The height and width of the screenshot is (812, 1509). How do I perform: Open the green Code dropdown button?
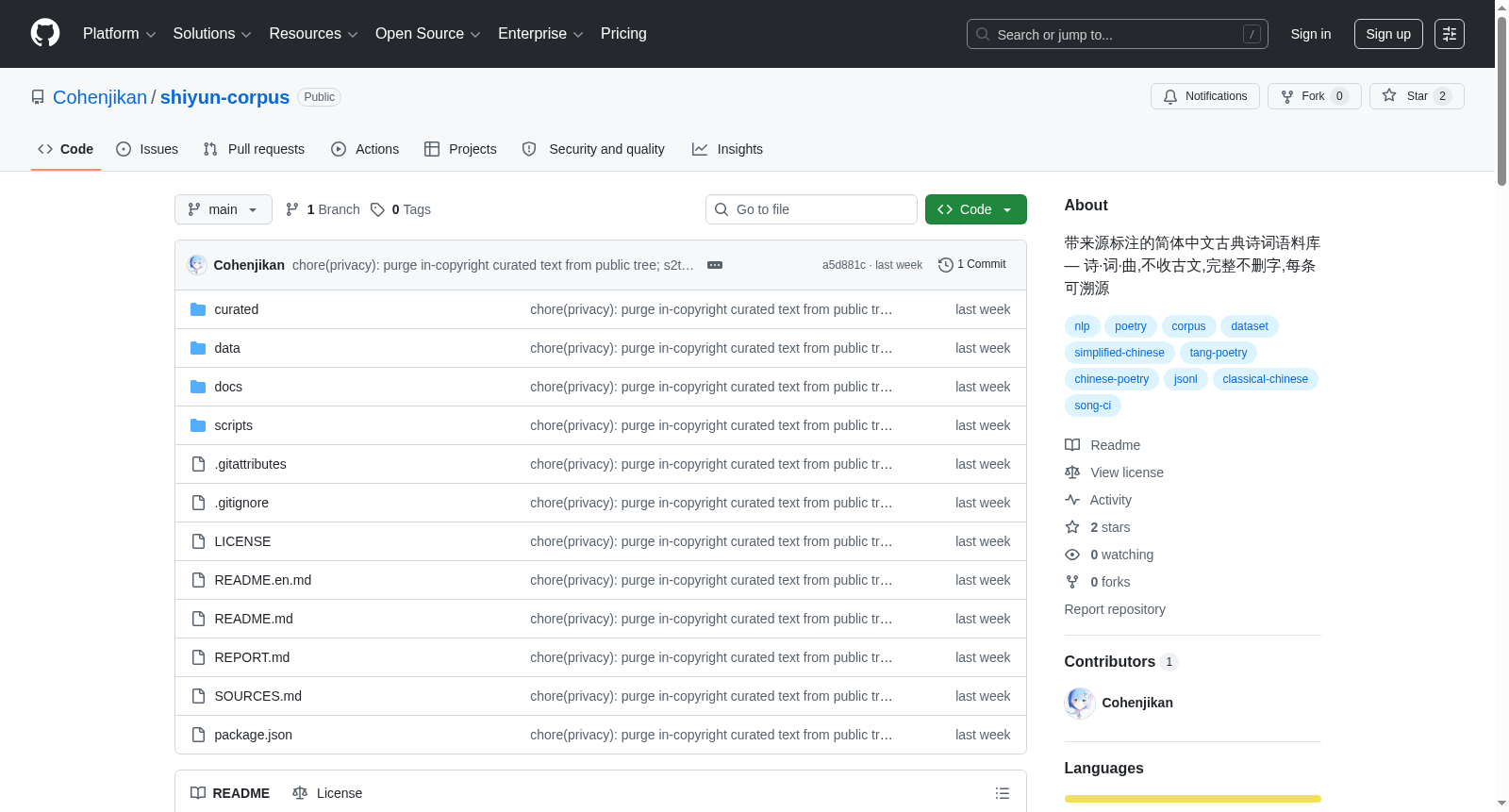[976, 209]
